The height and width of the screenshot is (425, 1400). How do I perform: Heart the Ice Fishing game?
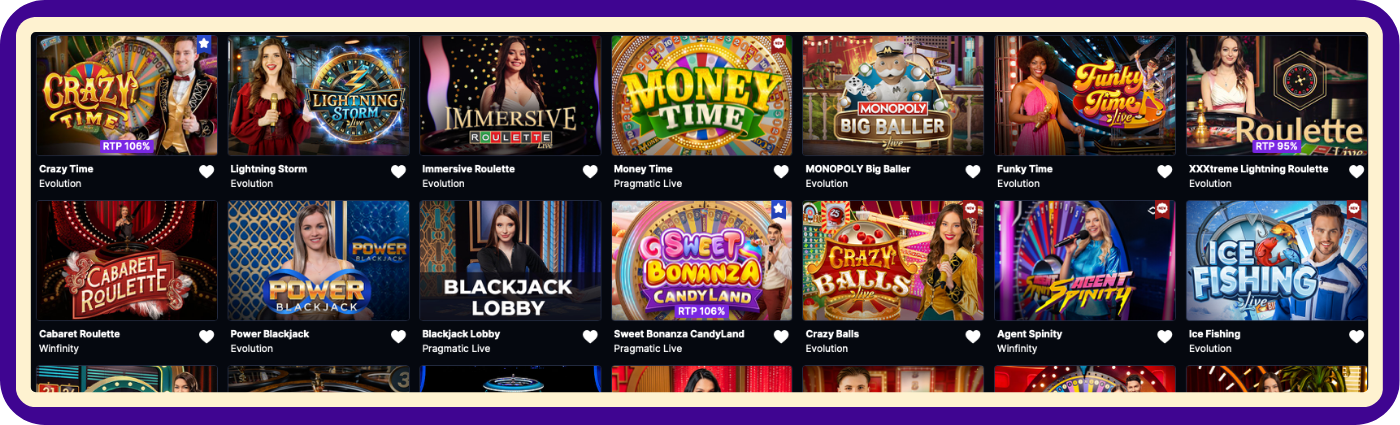pos(1356,337)
